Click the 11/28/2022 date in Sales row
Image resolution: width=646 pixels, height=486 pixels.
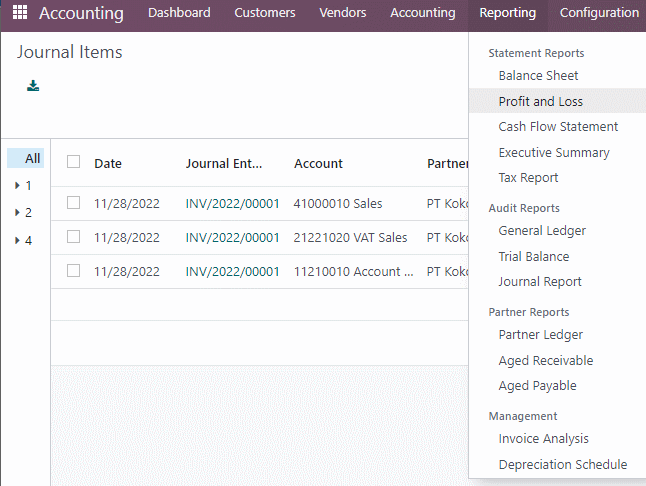coord(126,203)
